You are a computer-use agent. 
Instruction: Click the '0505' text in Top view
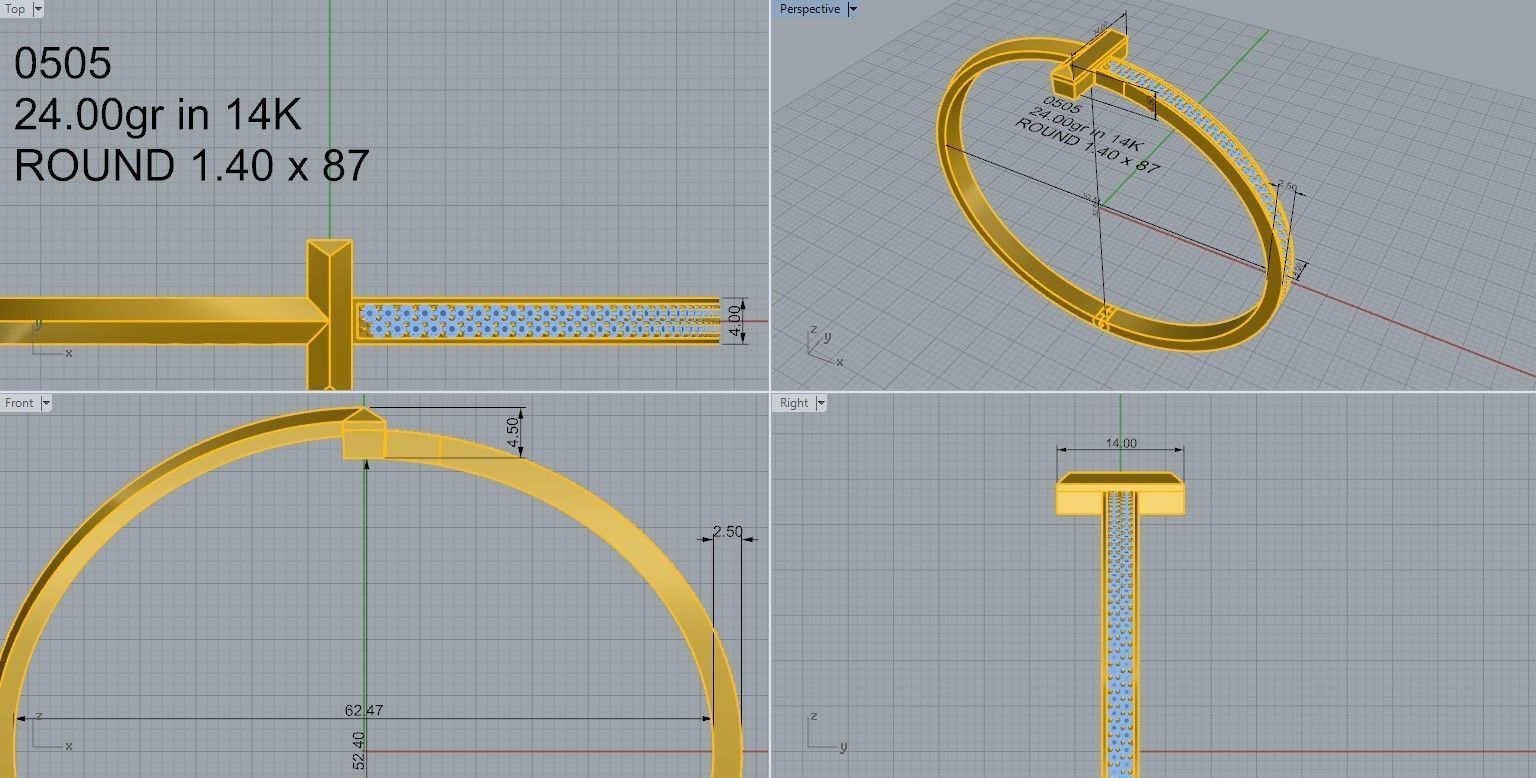click(x=62, y=65)
